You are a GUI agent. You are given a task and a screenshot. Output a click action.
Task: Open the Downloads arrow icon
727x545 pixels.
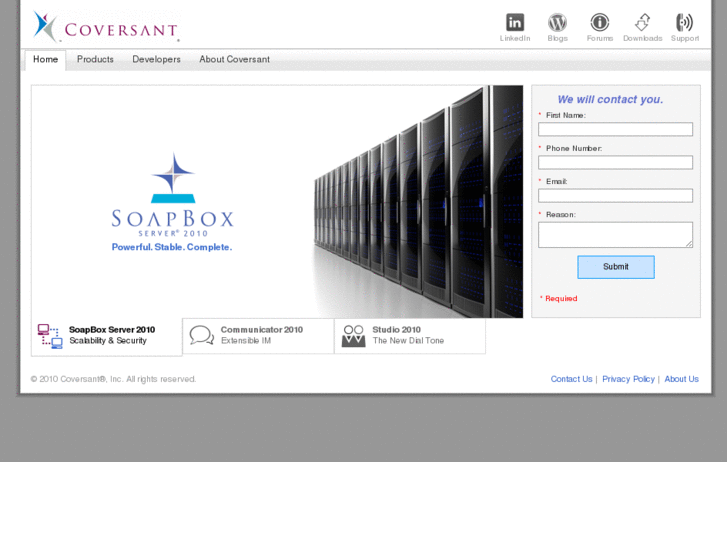click(x=642, y=22)
